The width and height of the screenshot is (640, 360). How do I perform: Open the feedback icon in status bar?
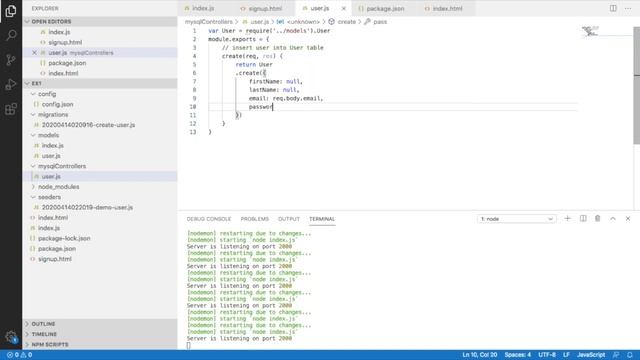616,355
